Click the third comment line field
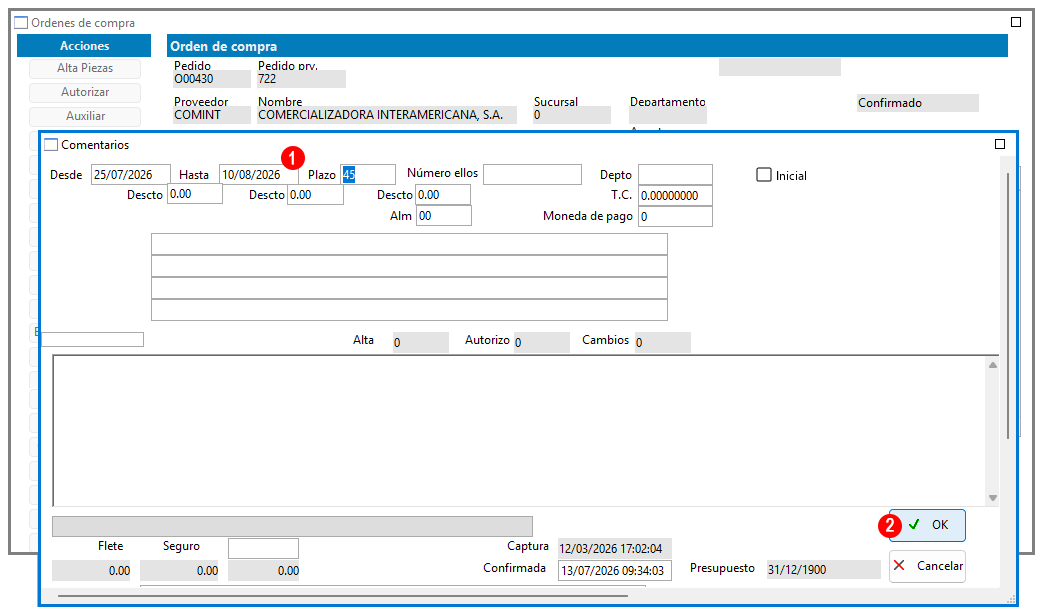Viewport: 1042px width, 616px height. (409, 288)
